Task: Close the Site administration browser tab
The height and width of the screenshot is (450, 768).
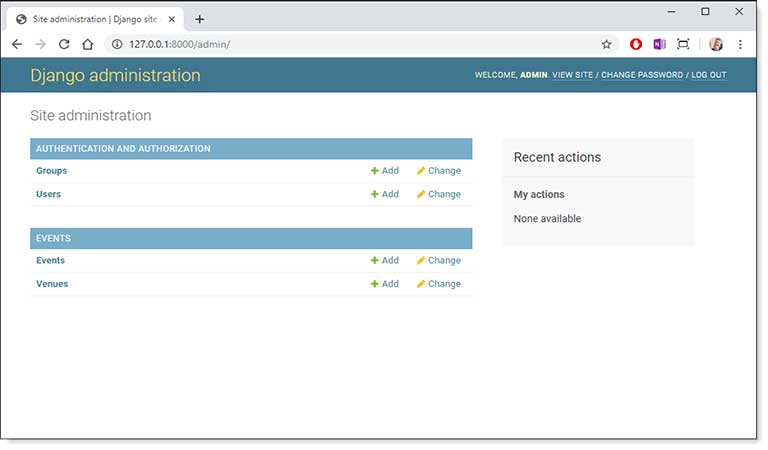Action: (x=171, y=19)
